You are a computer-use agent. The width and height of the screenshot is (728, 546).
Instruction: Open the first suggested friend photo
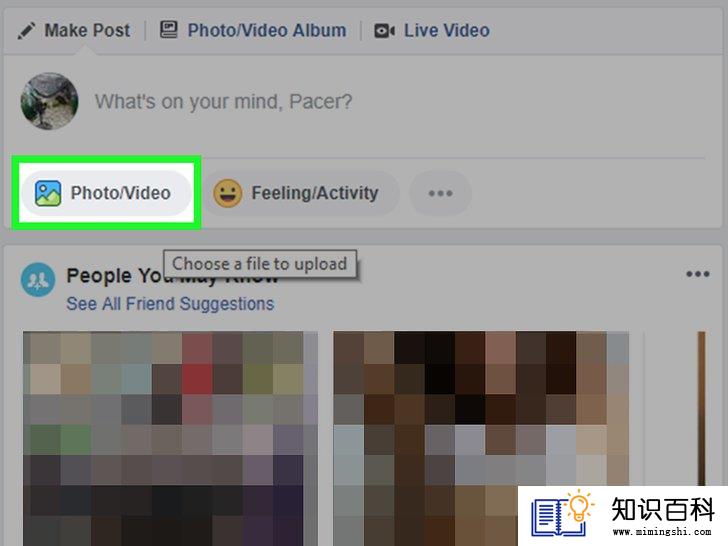(170, 438)
